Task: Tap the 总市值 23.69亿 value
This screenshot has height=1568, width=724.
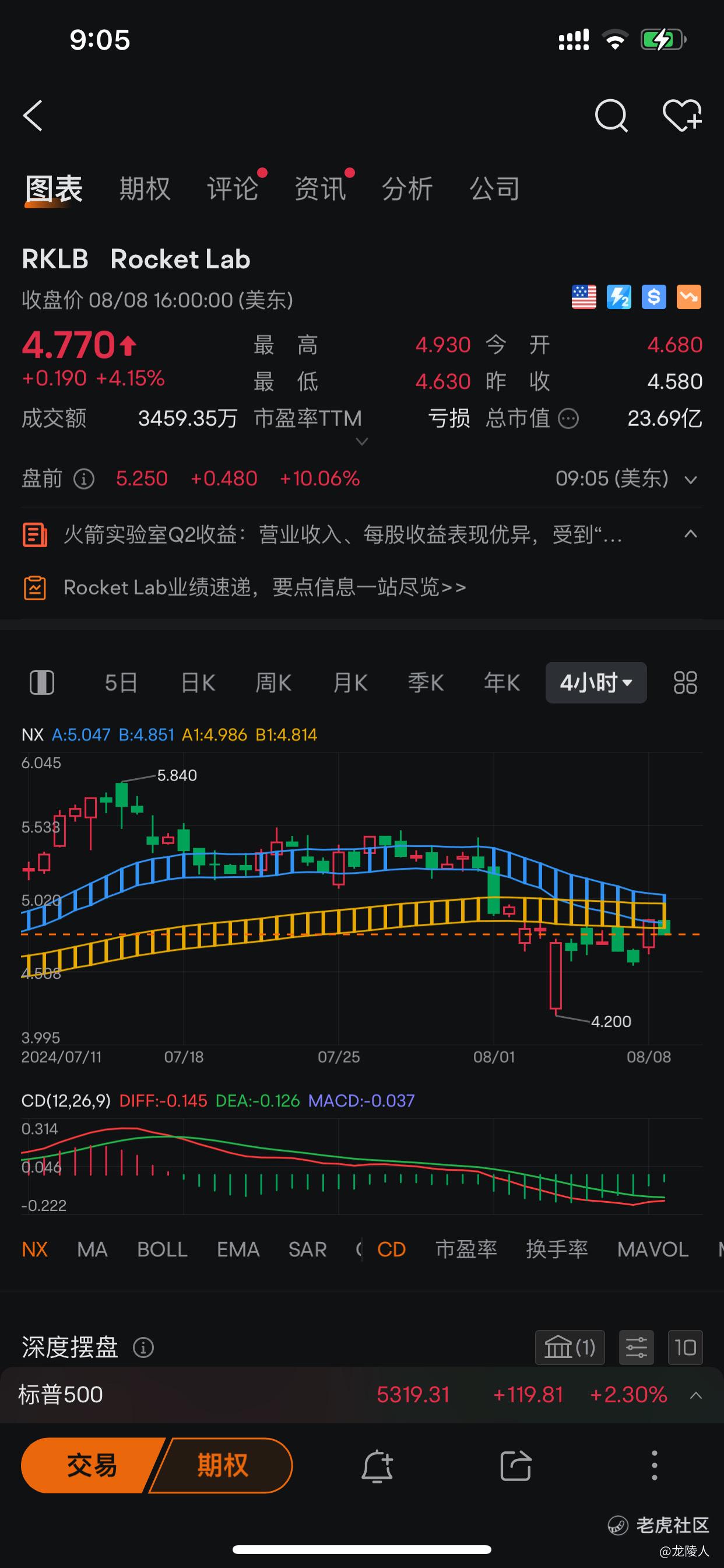Action: pyautogui.click(x=665, y=419)
